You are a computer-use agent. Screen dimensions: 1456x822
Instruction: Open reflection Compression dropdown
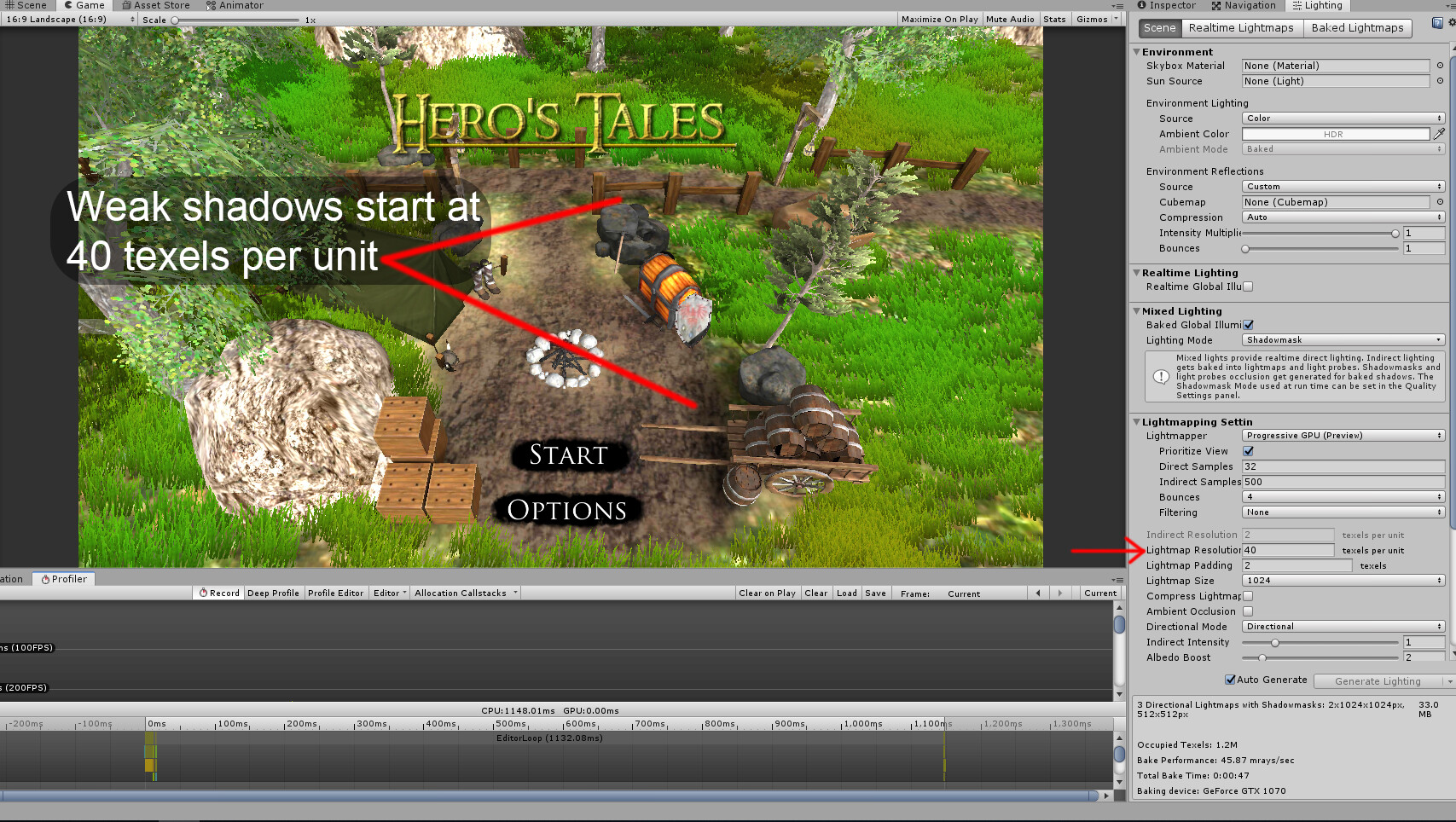1343,217
